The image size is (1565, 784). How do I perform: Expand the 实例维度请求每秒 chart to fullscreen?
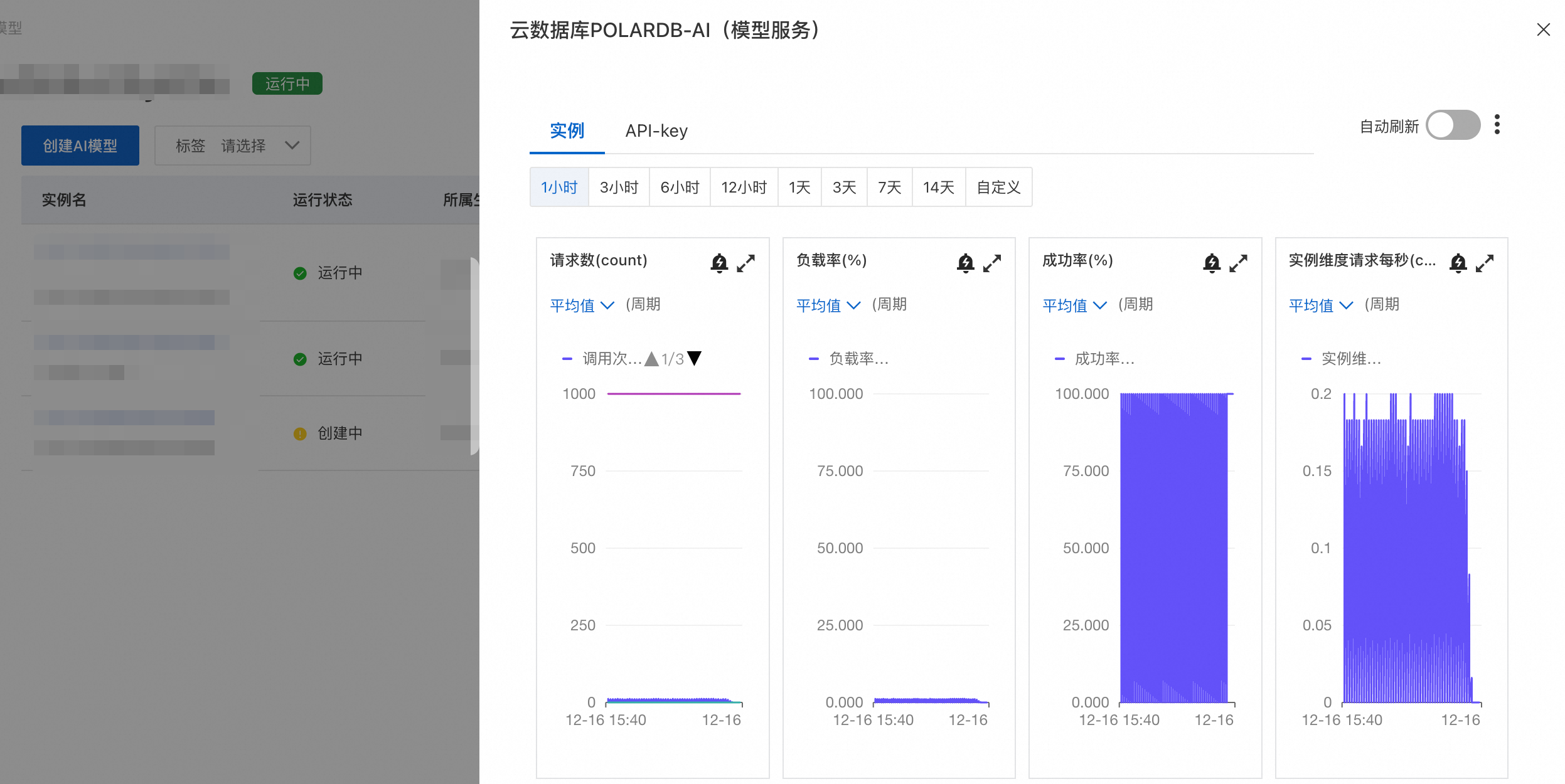coord(1485,263)
